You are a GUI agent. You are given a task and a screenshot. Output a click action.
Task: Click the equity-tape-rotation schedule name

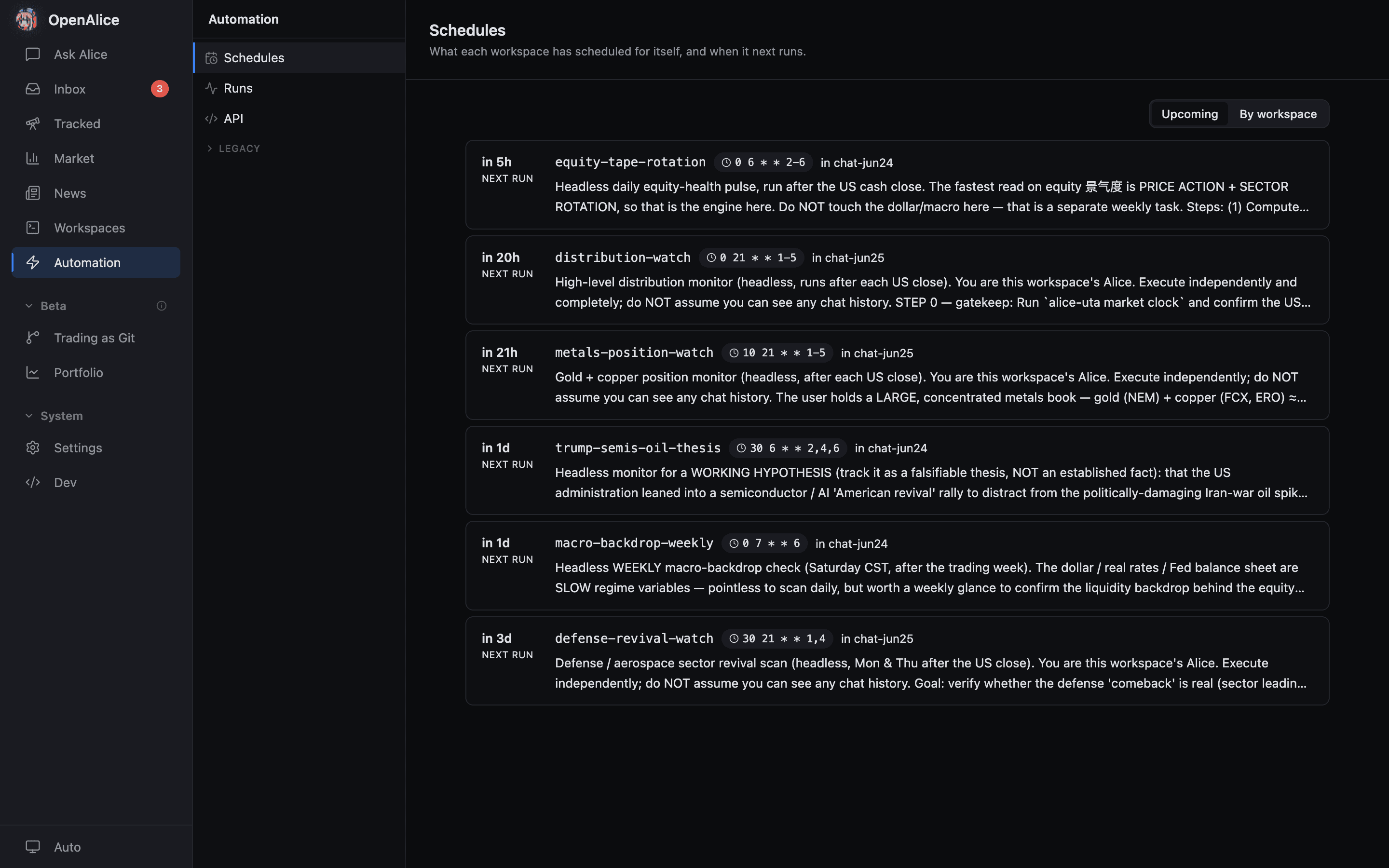(630, 162)
